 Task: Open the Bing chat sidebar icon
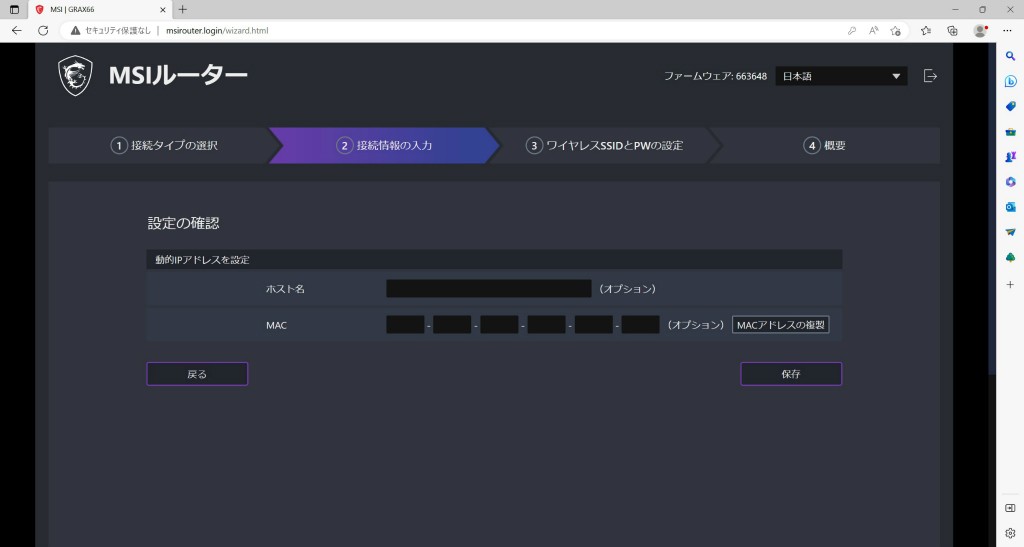[x=1010, y=81]
